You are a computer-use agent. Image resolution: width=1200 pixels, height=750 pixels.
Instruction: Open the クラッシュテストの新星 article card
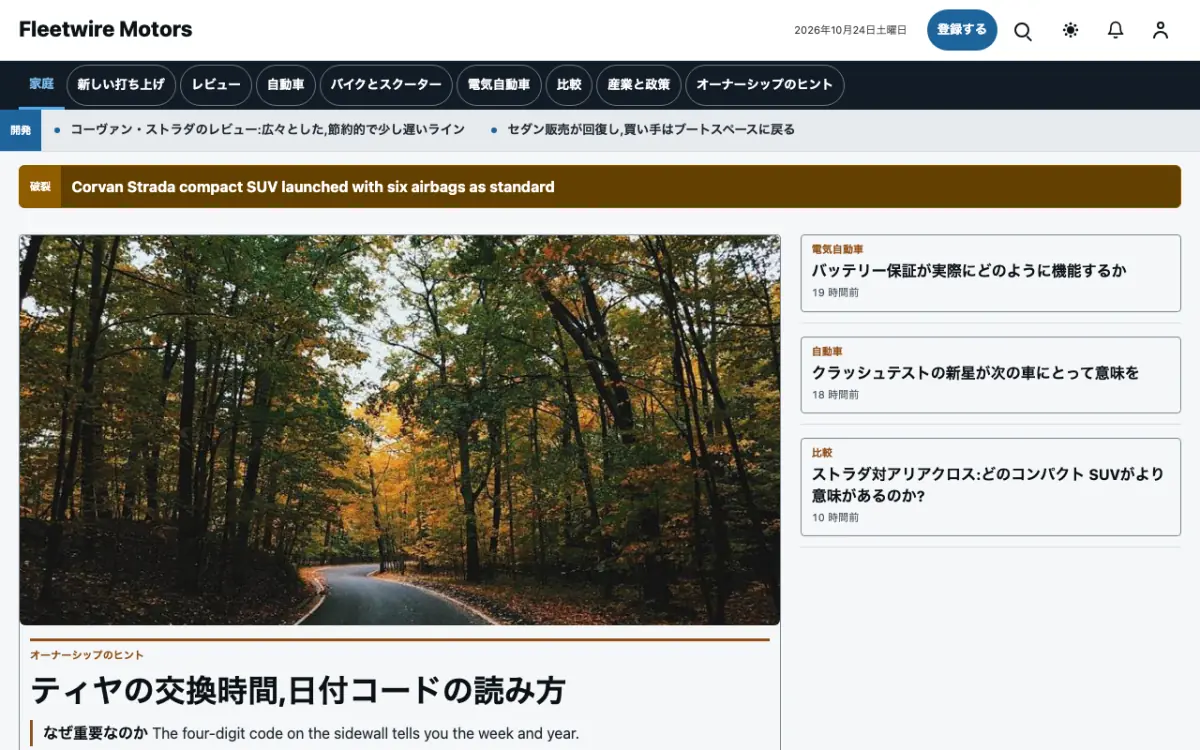click(991, 375)
